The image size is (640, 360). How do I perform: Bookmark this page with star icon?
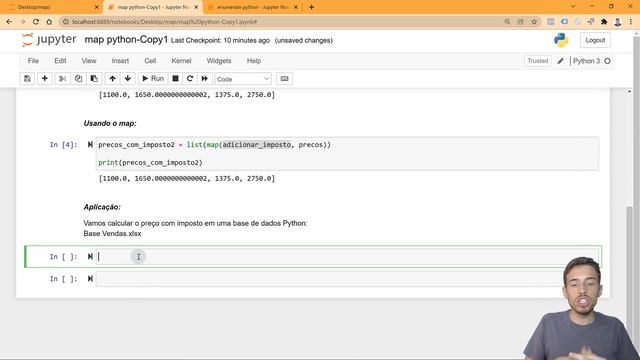click(x=534, y=22)
